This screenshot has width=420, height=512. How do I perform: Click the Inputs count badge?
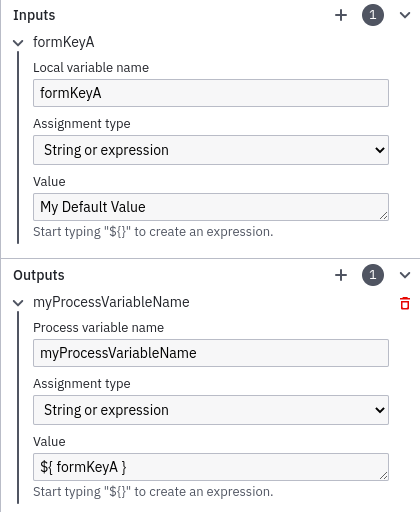pyautogui.click(x=373, y=15)
